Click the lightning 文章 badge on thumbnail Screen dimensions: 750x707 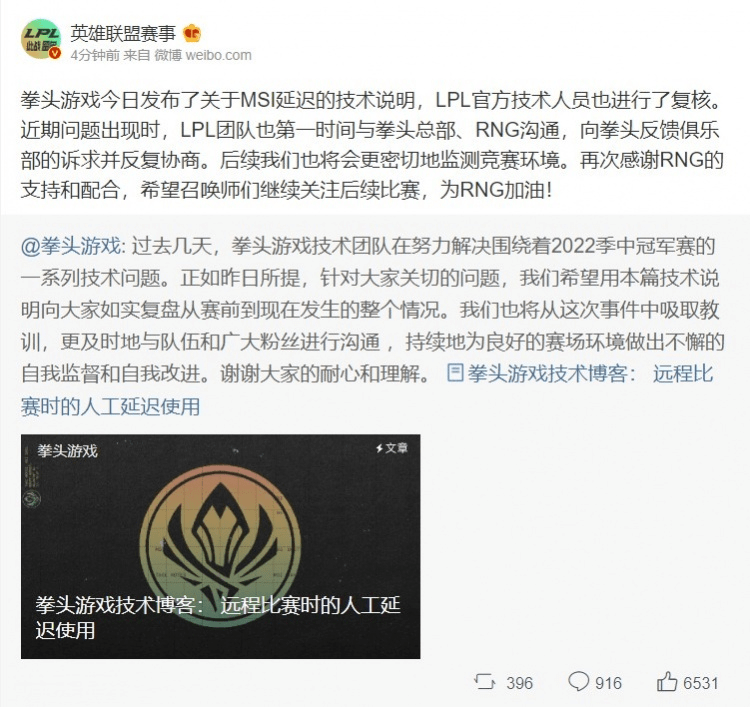(392, 448)
